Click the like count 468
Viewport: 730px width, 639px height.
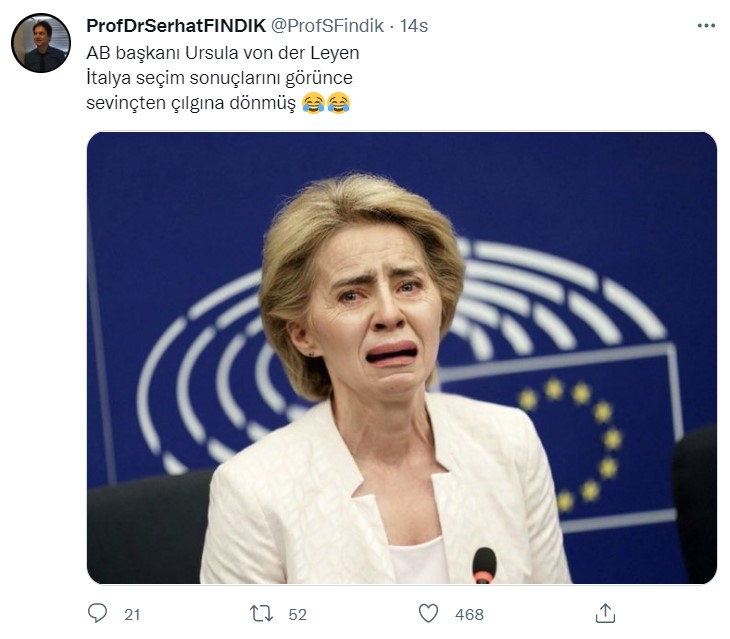[x=469, y=614]
